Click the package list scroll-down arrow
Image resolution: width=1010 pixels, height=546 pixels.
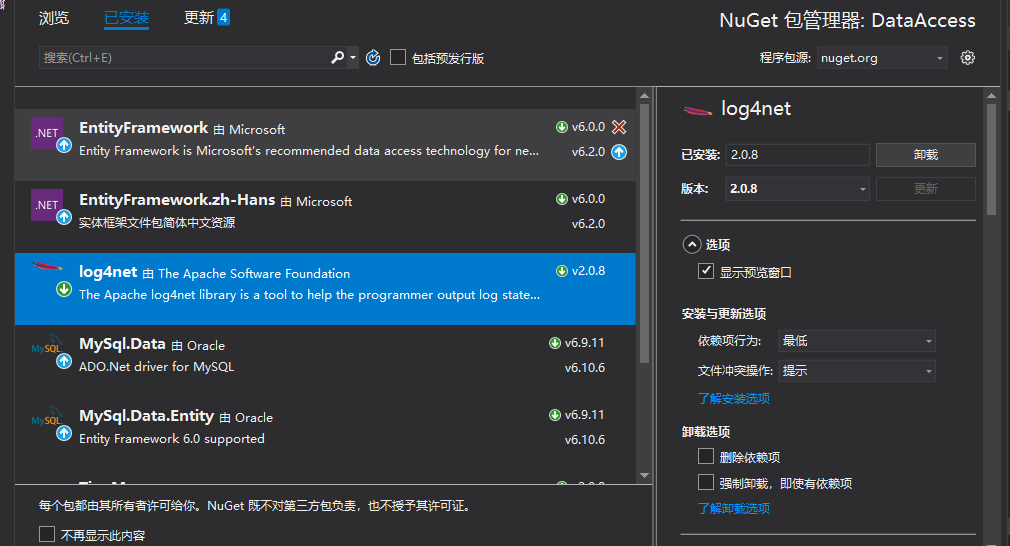pyautogui.click(x=644, y=475)
